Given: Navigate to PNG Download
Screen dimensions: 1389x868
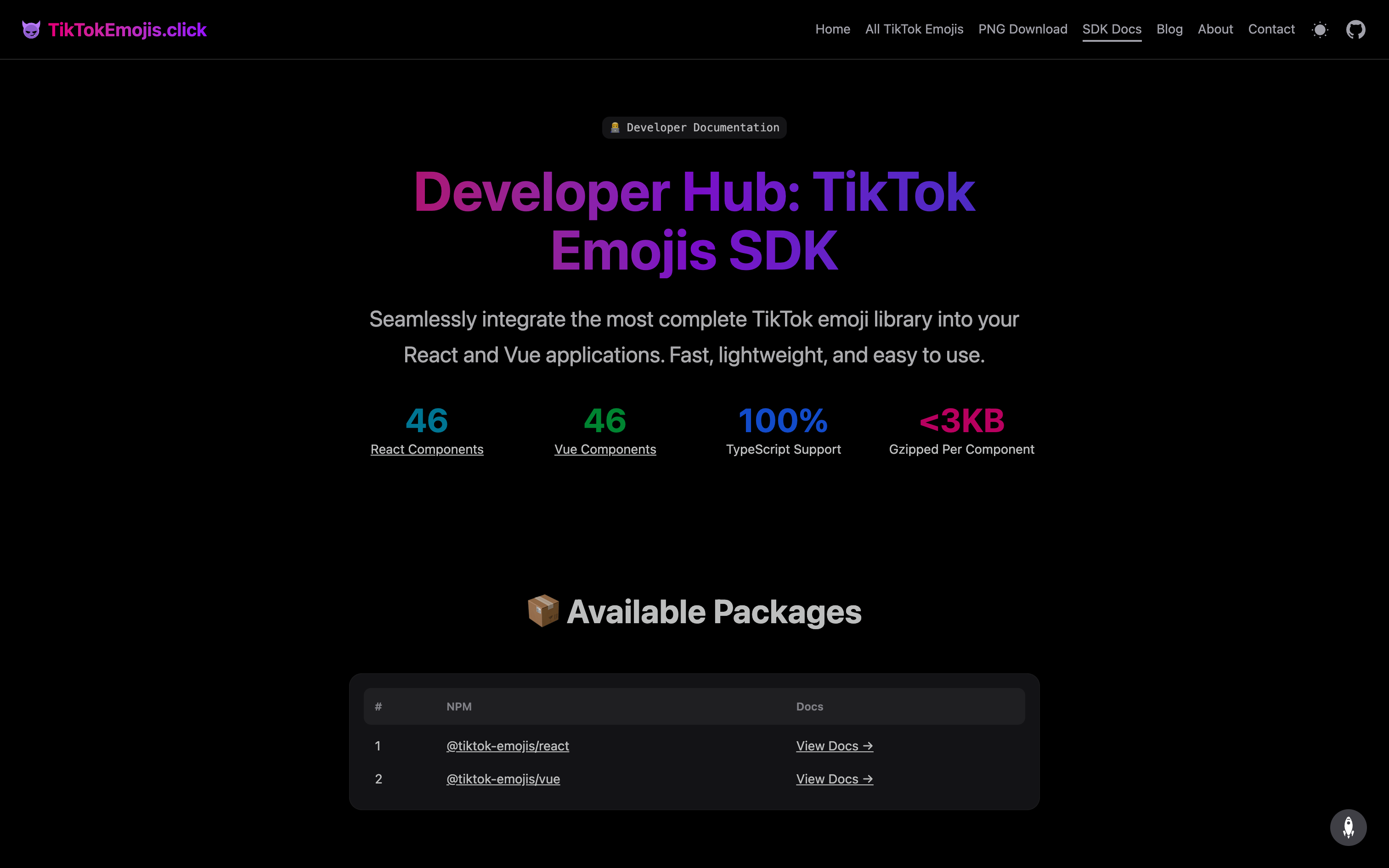Looking at the screenshot, I should point(1022,29).
